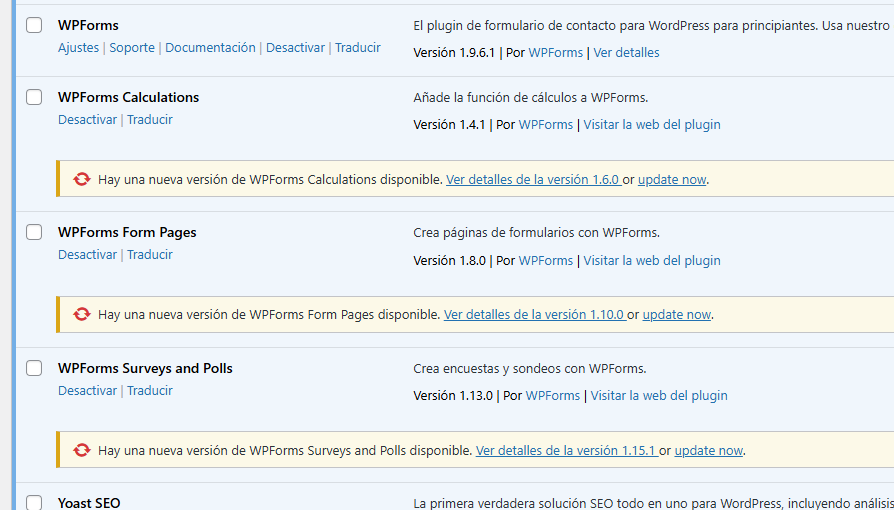894x510 pixels.
Task: Click Desactivar under WPForms Calculations
Action: tap(87, 119)
